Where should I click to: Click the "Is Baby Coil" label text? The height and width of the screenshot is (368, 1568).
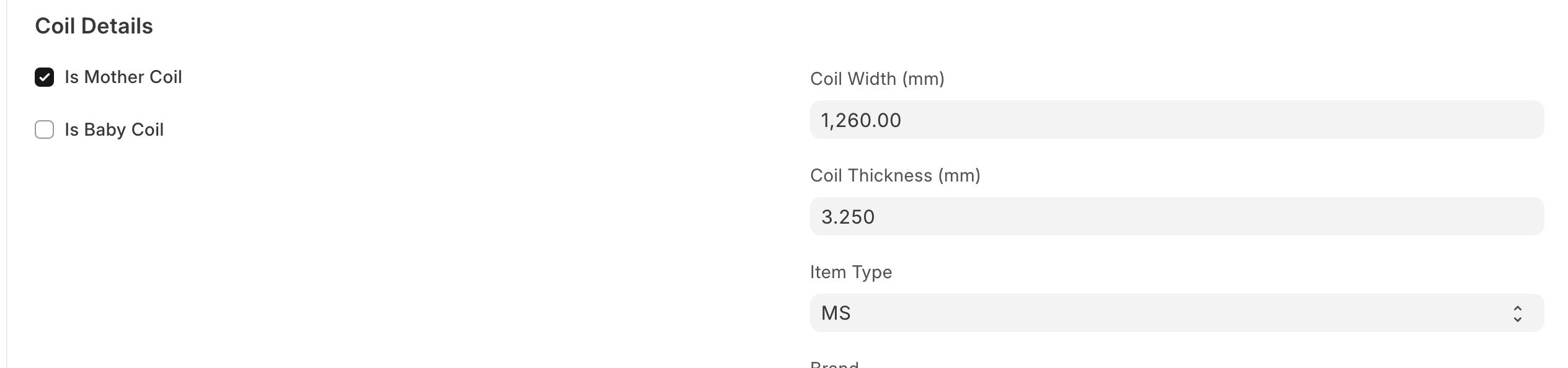tap(114, 130)
